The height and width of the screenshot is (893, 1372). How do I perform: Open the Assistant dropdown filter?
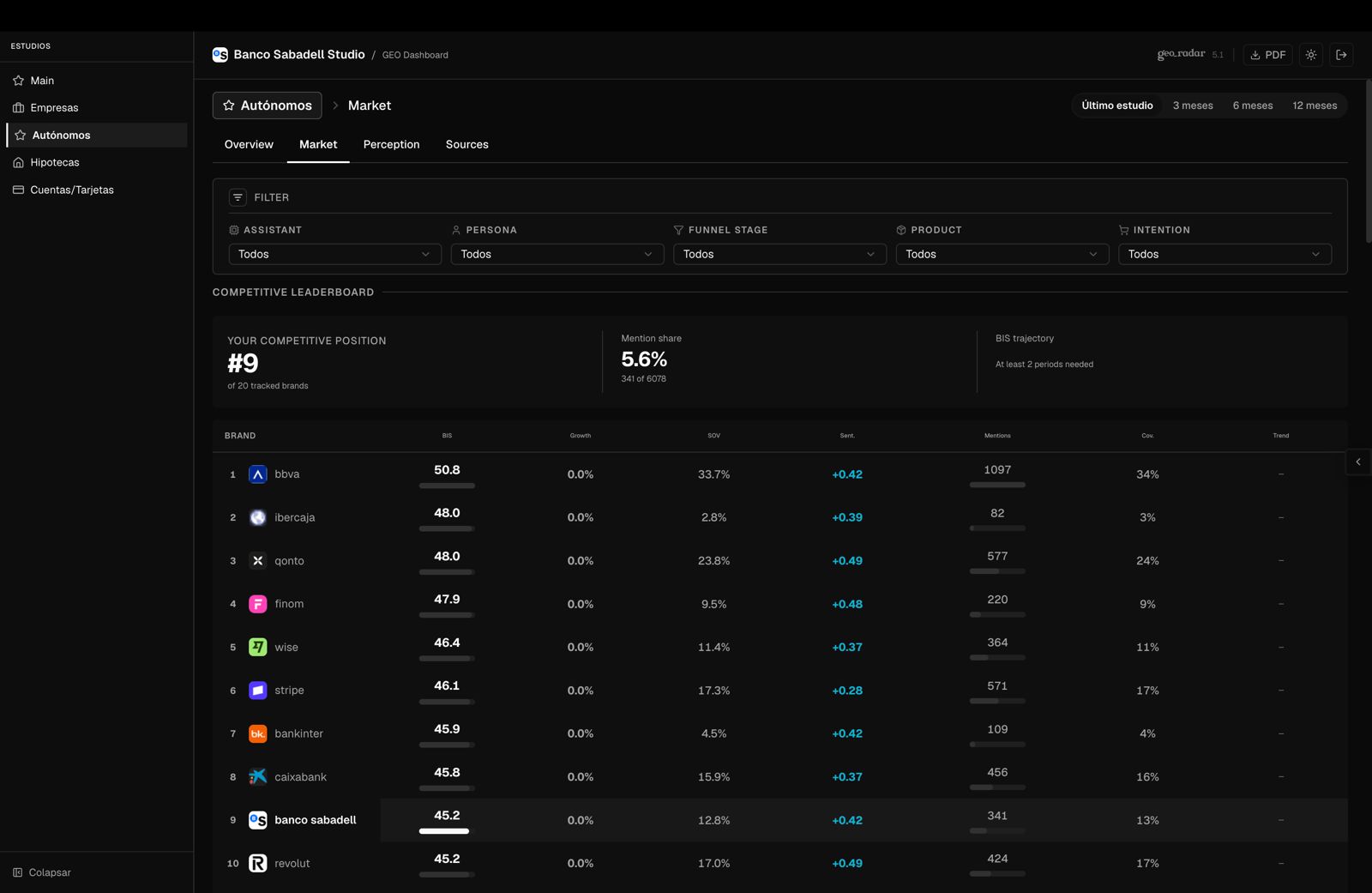334,254
